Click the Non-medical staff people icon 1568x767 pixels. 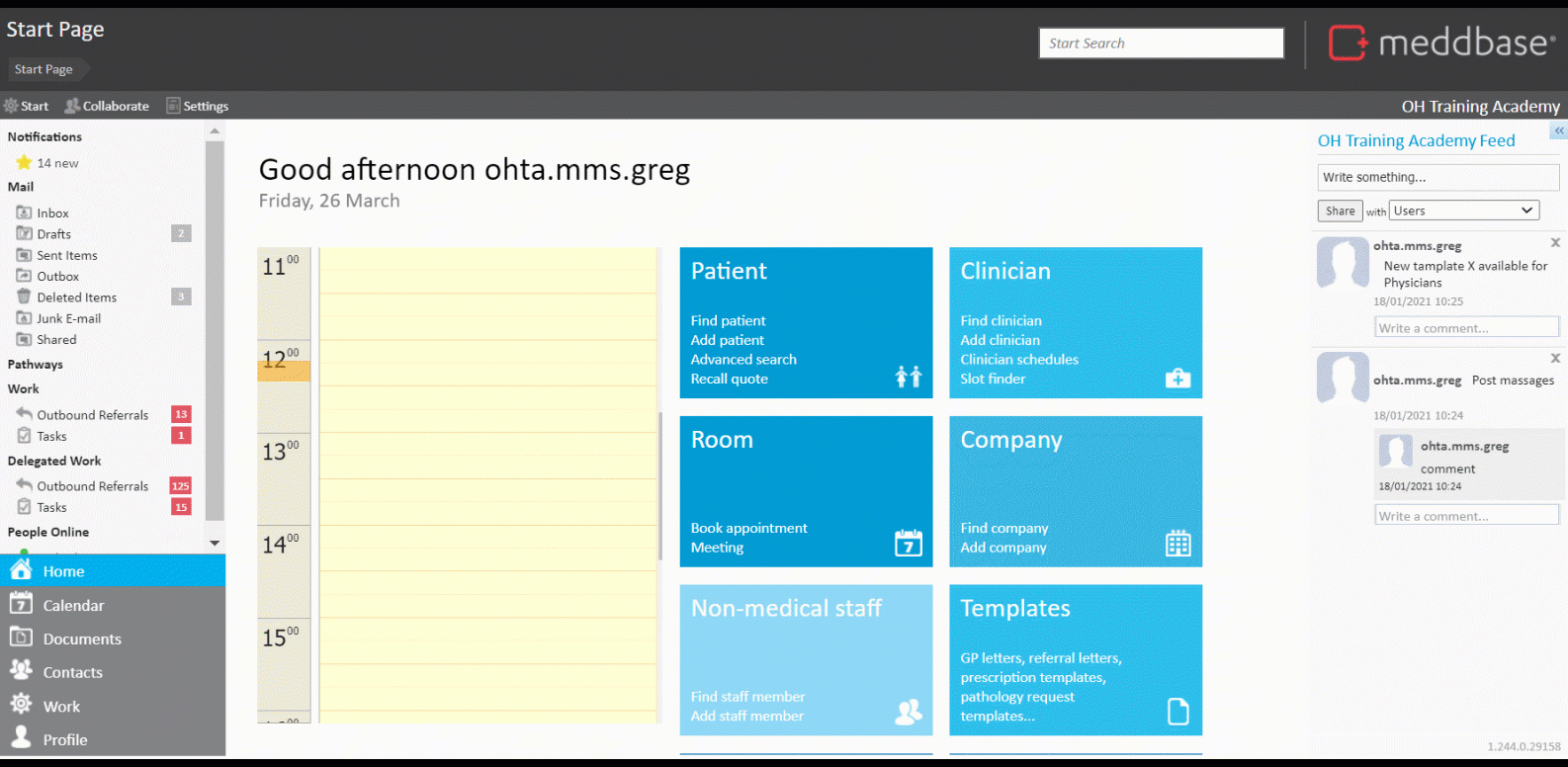tap(909, 712)
